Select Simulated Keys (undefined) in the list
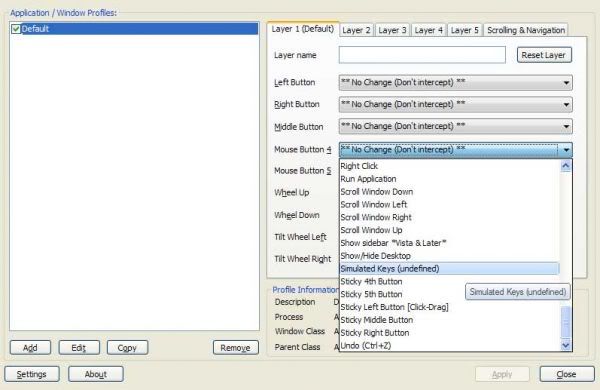 point(449,269)
